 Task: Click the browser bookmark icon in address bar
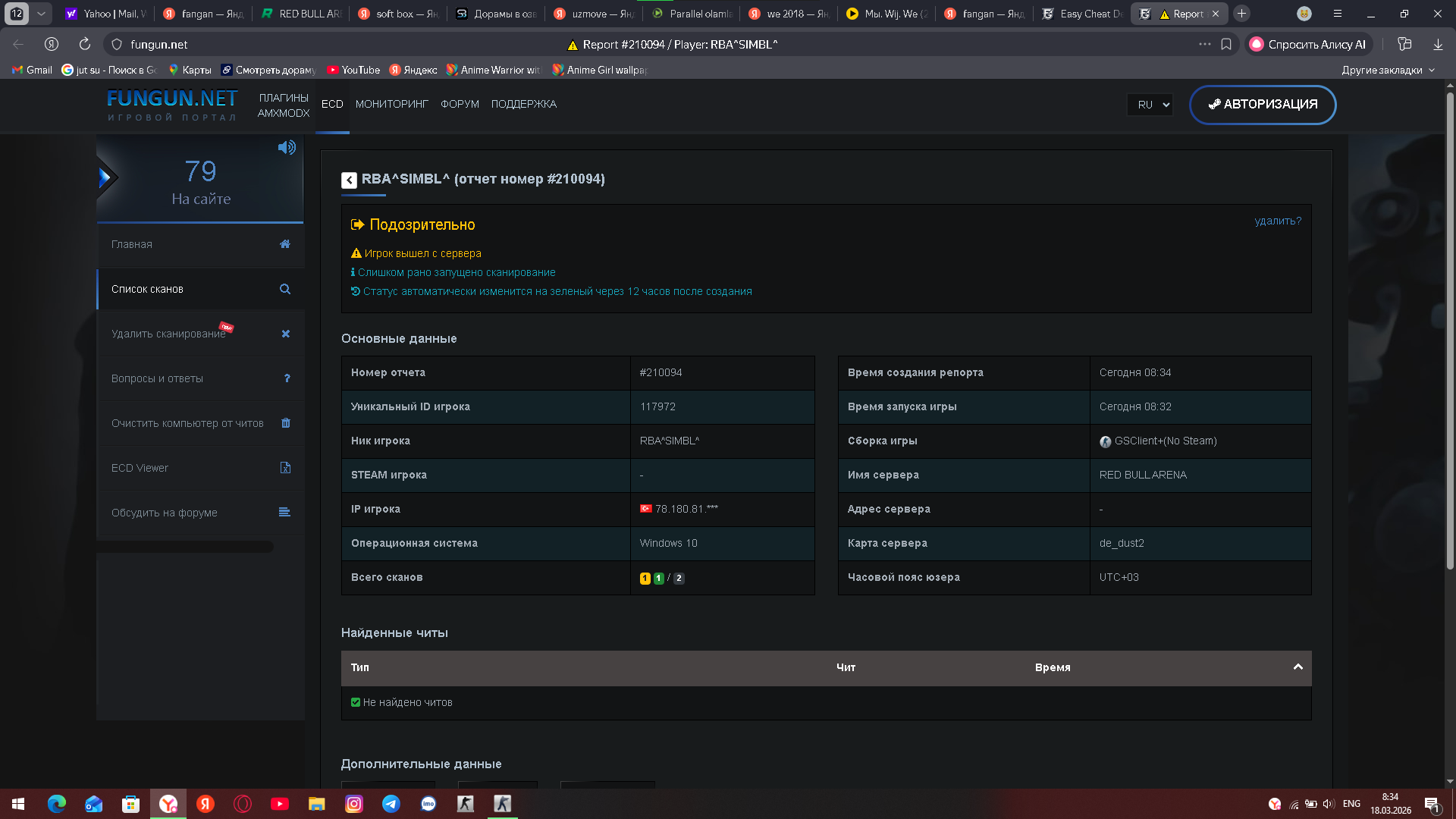1226,45
